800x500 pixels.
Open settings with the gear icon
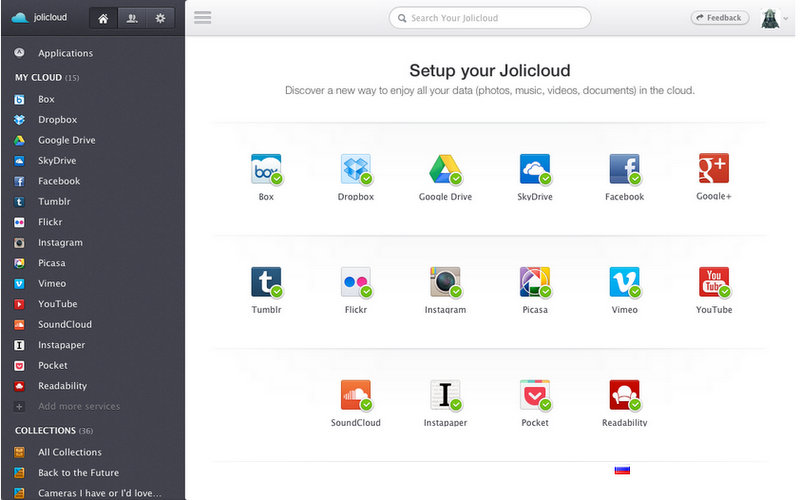point(160,18)
